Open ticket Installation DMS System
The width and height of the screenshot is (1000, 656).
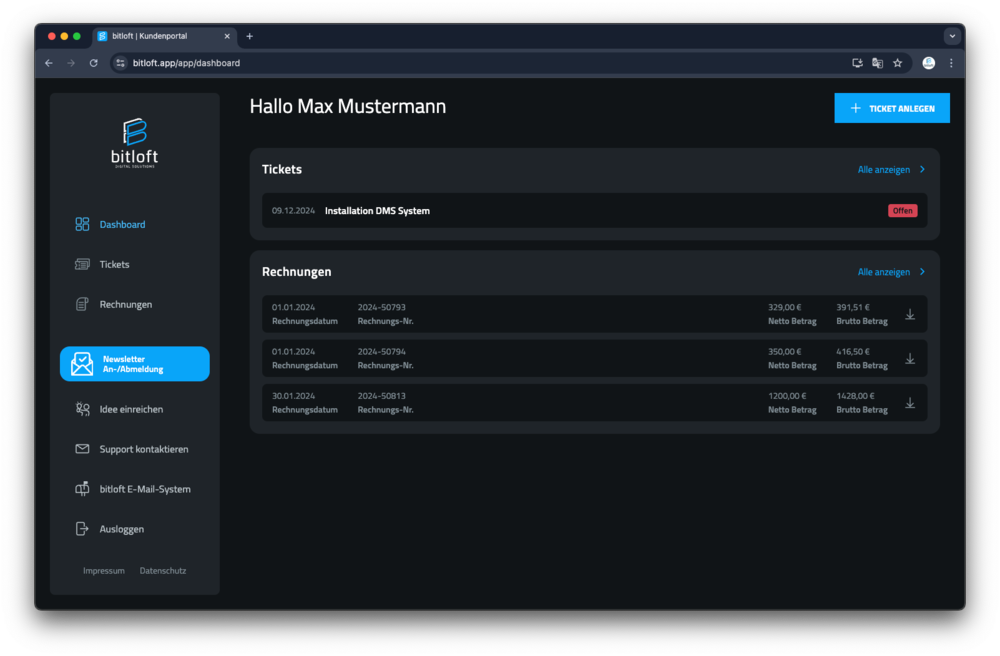point(377,210)
